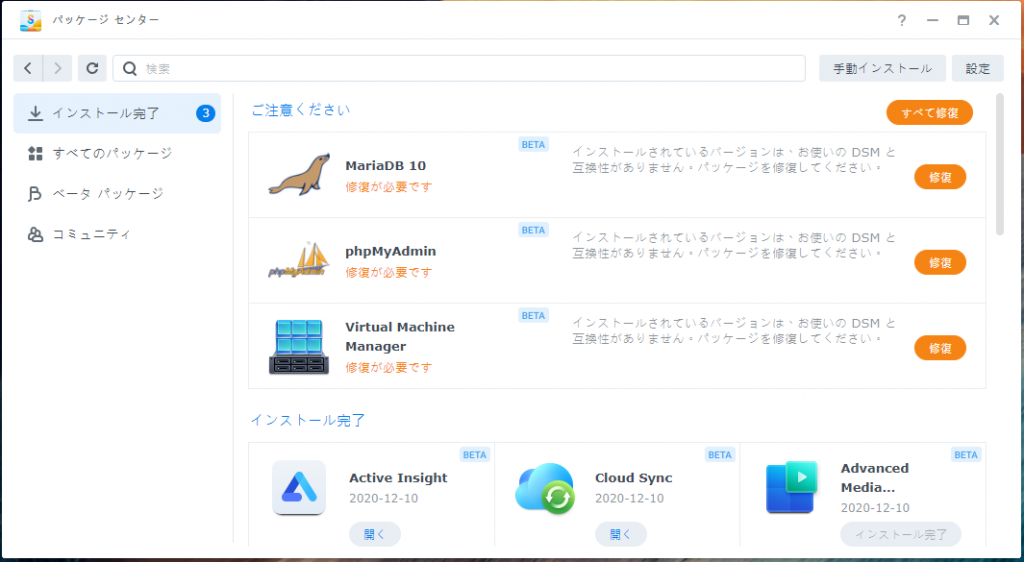Click the phpMyAdmin sailboat icon
The height and width of the screenshot is (562, 1024).
coord(299,260)
